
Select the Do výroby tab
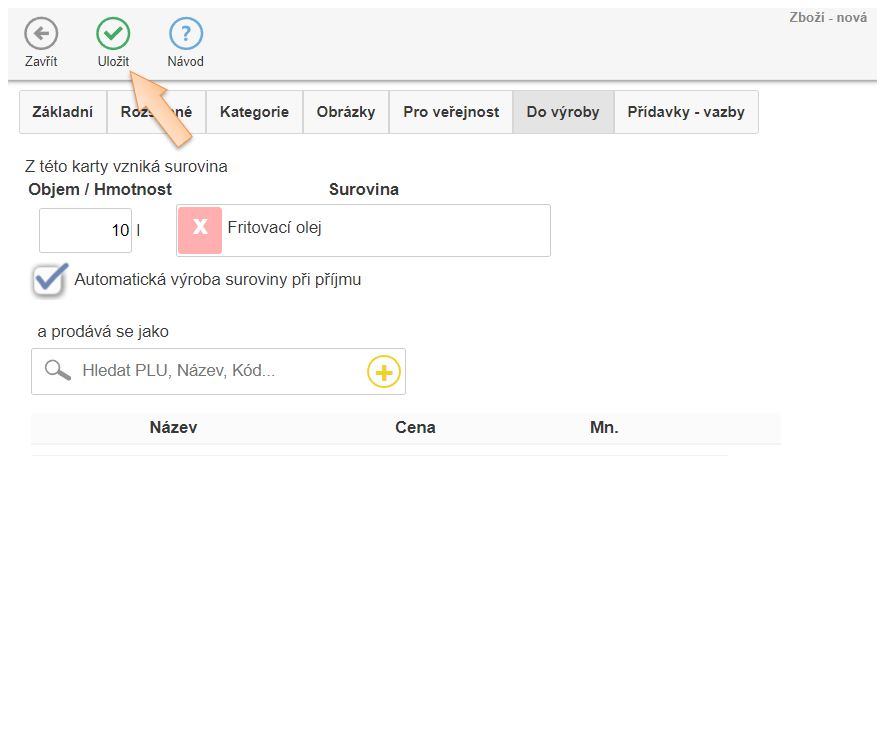point(563,112)
